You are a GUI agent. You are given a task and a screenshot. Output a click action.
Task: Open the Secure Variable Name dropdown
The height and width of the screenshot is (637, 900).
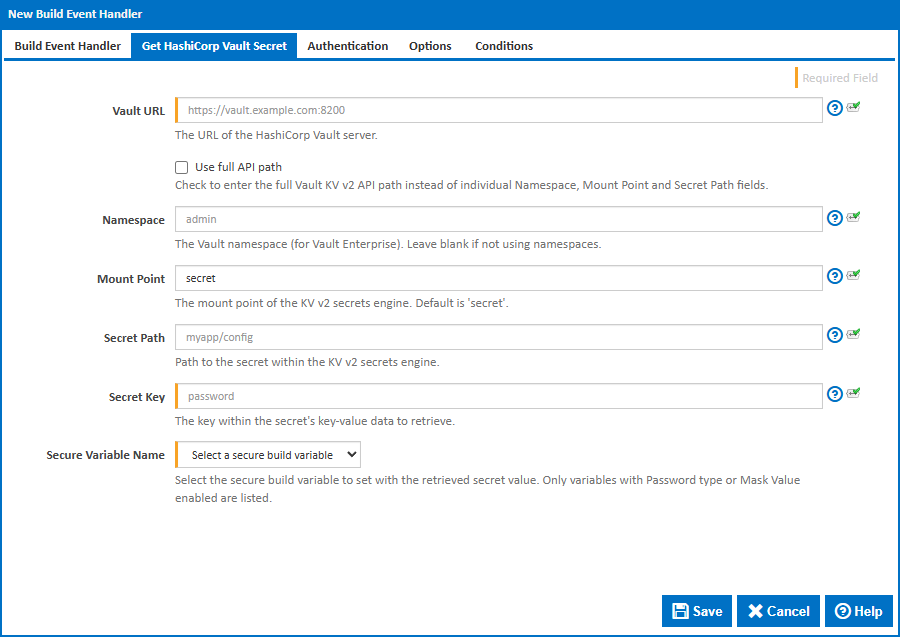(x=268, y=455)
